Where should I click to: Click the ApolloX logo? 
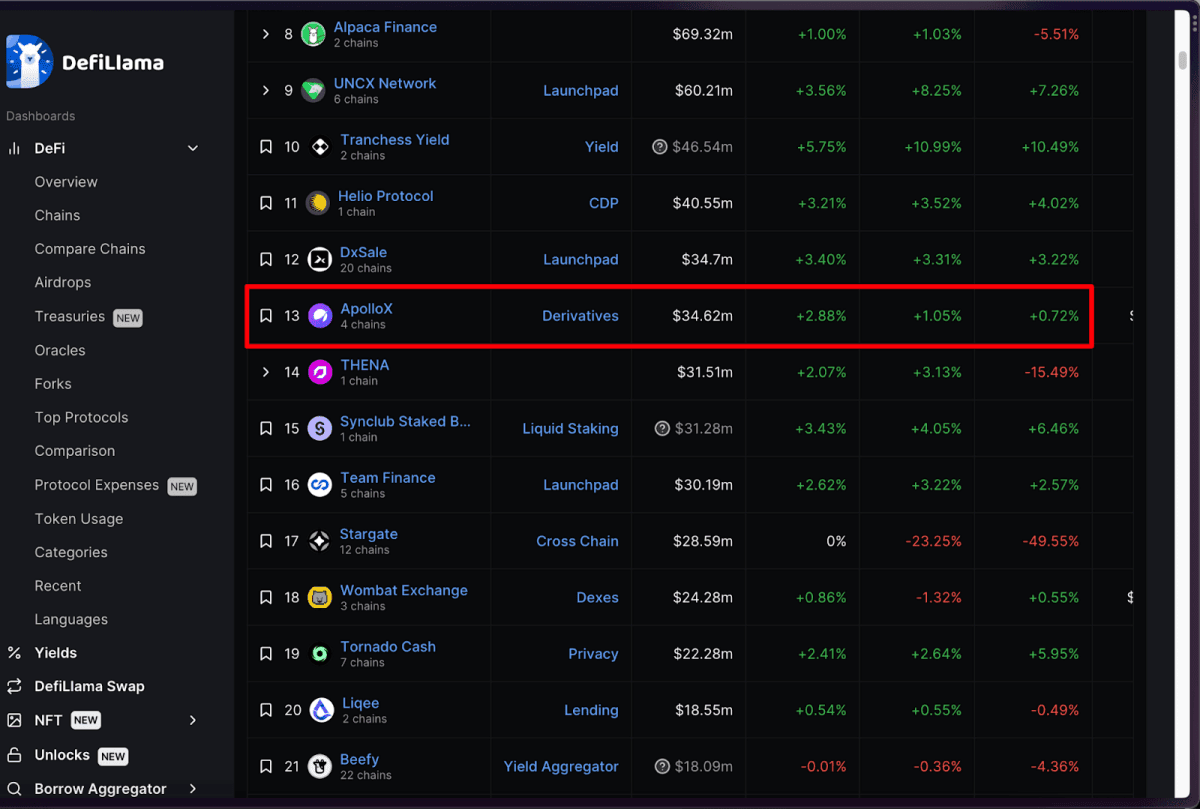(x=320, y=316)
